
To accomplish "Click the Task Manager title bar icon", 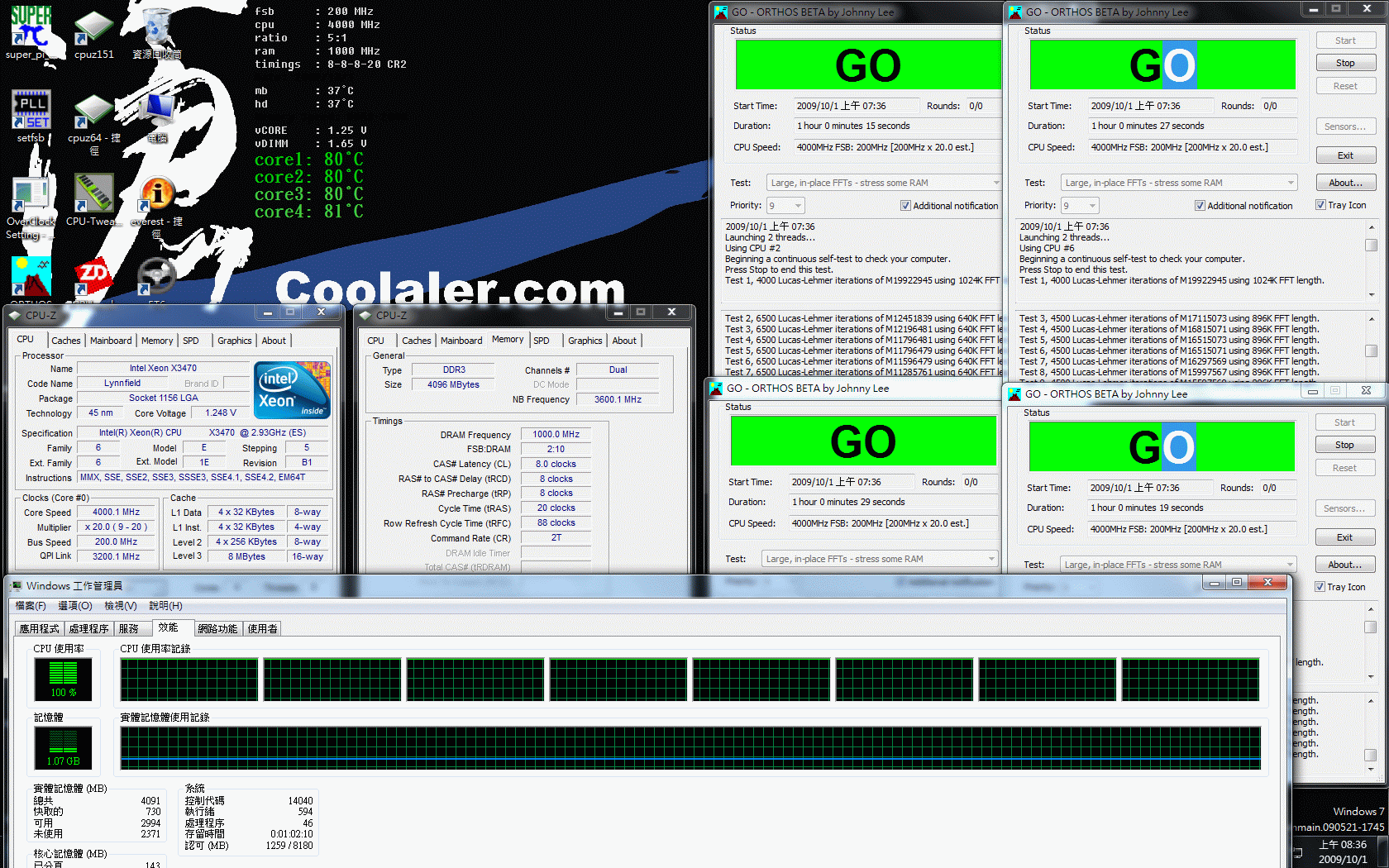I will (16, 585).
